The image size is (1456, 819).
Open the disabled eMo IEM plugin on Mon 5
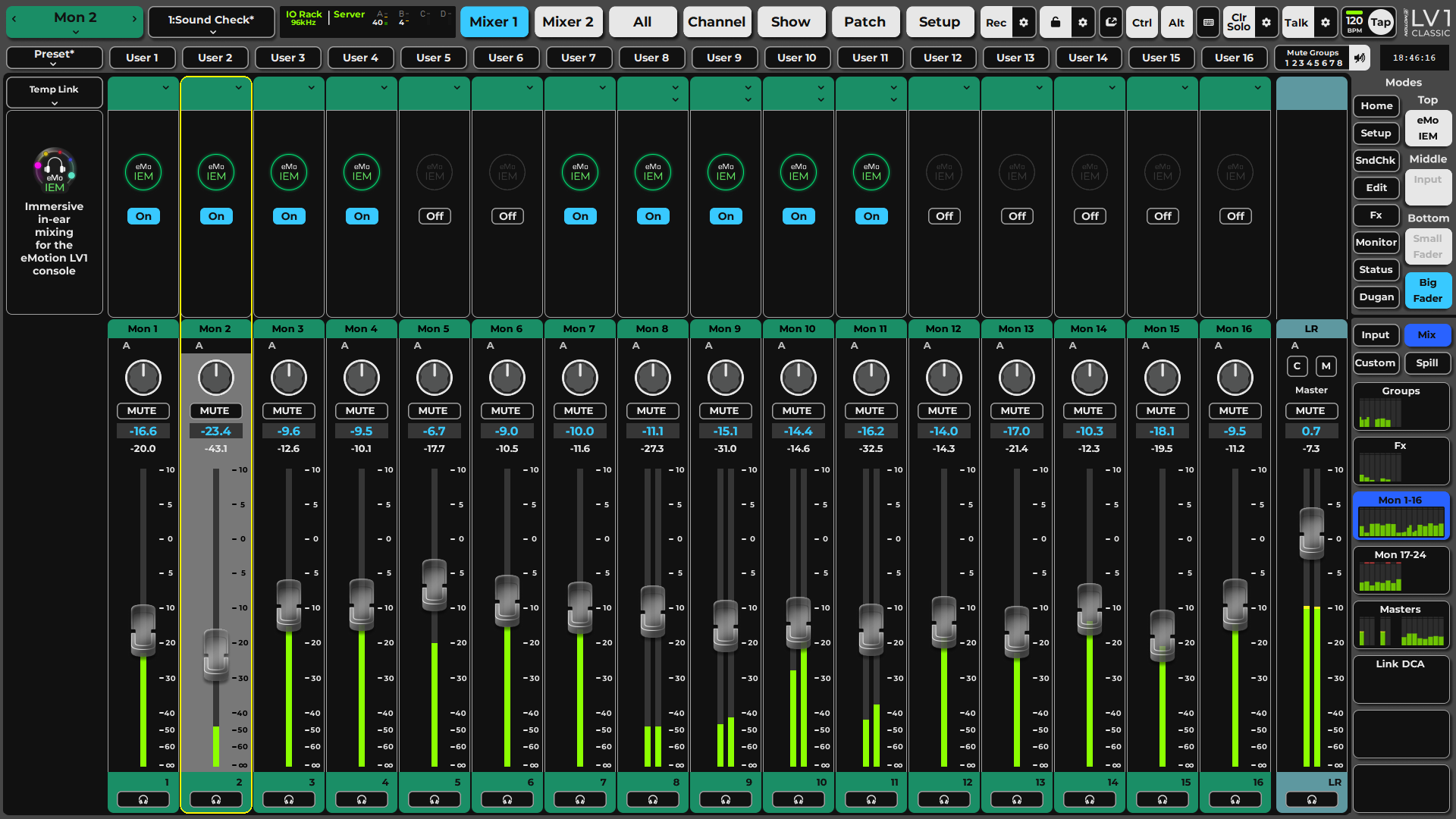point(435,173)
